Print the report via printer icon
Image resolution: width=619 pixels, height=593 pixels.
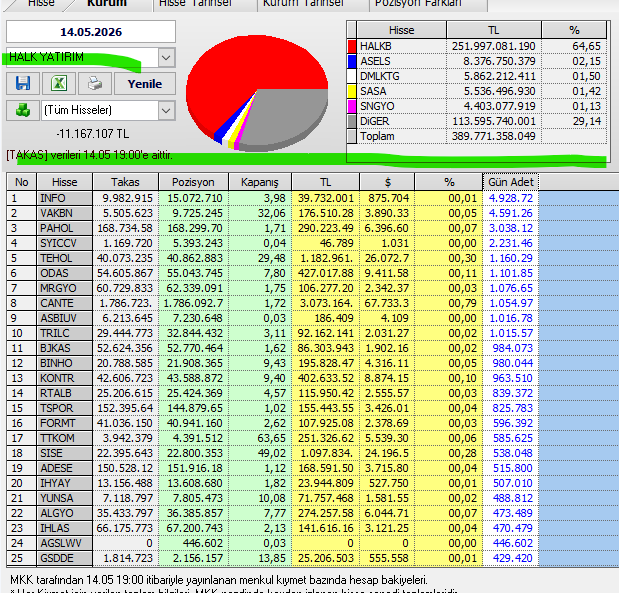tap(95, 83)
